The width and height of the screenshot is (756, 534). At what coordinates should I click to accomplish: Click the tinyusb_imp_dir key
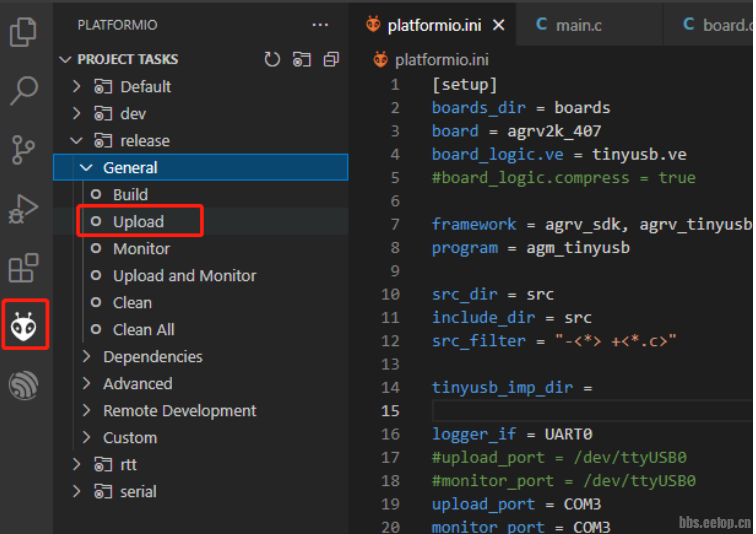tap(502, 387)
